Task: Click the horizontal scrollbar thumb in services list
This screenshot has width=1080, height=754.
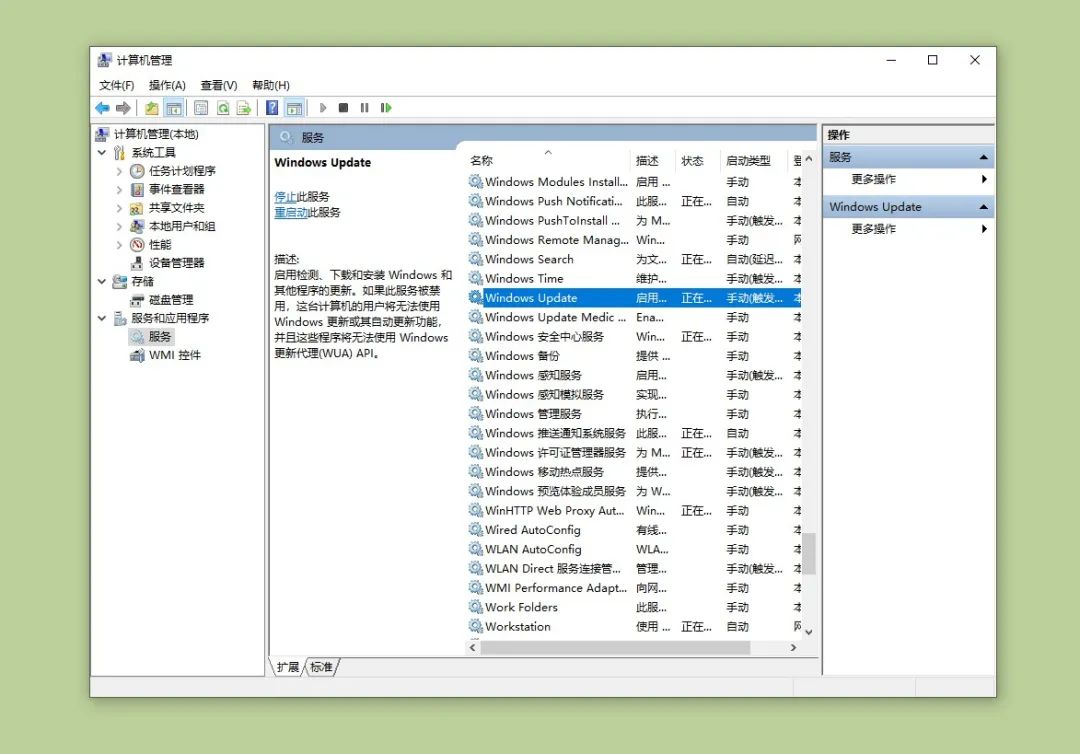Action: (x=615, y=648)
